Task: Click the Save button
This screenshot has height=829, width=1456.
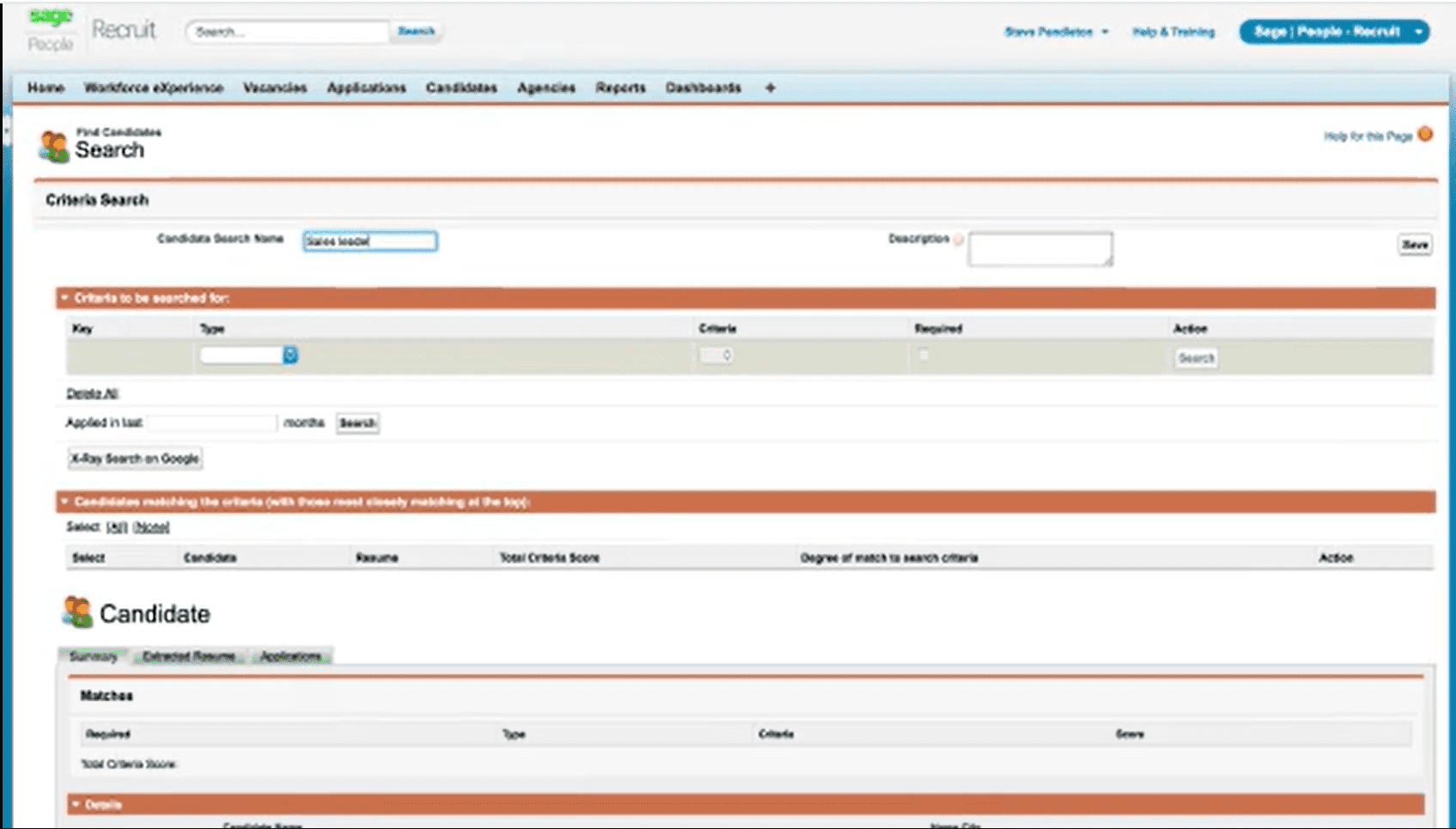Action: pos(1414,245)
